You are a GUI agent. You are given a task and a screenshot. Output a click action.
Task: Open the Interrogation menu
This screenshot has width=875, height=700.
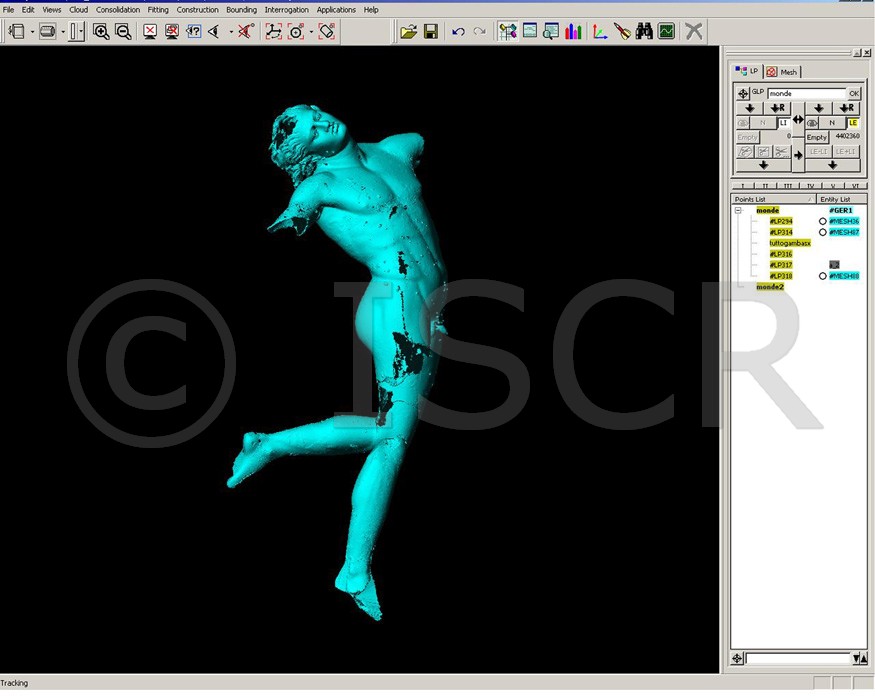point(286,9)
